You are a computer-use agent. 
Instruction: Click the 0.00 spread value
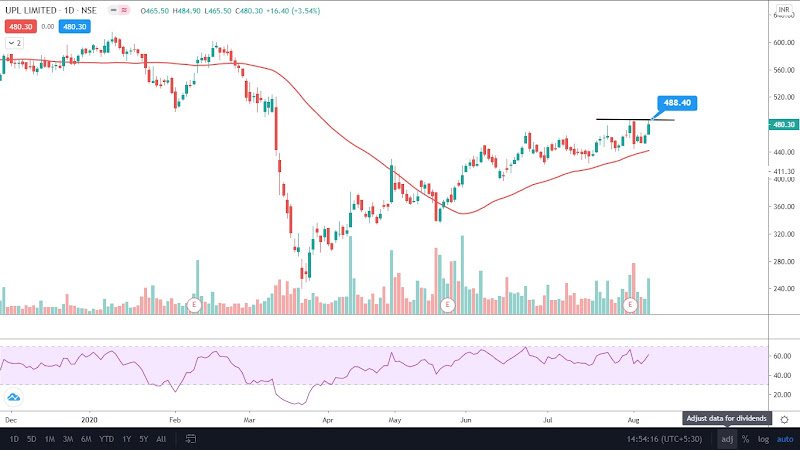click(48, 27)
